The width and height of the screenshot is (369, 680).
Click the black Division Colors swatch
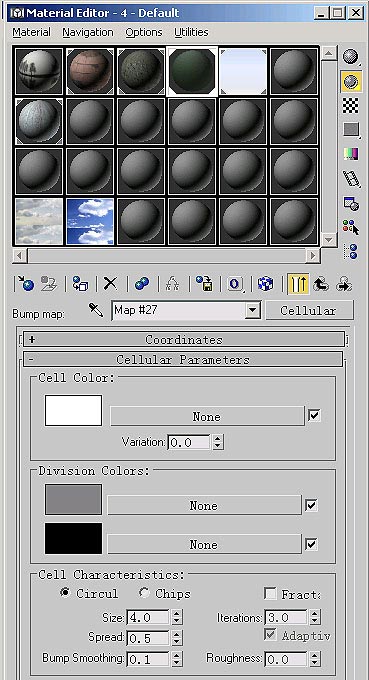click(x=73, y=538)
